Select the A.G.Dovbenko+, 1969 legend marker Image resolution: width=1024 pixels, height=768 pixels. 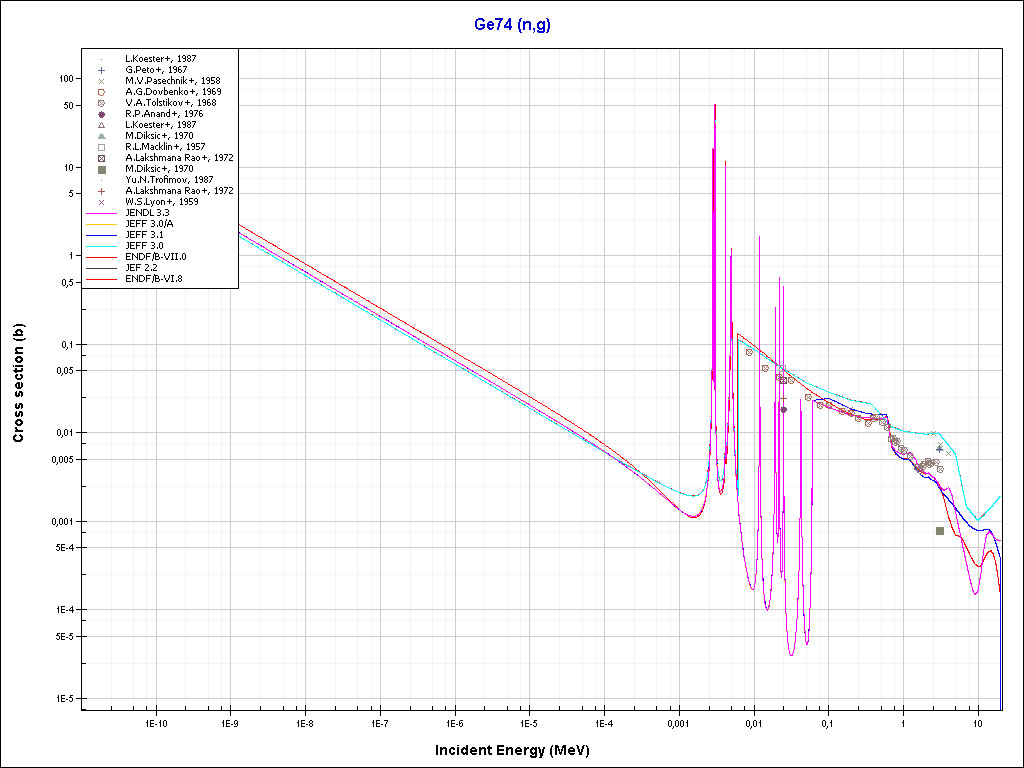coord(102,92)
